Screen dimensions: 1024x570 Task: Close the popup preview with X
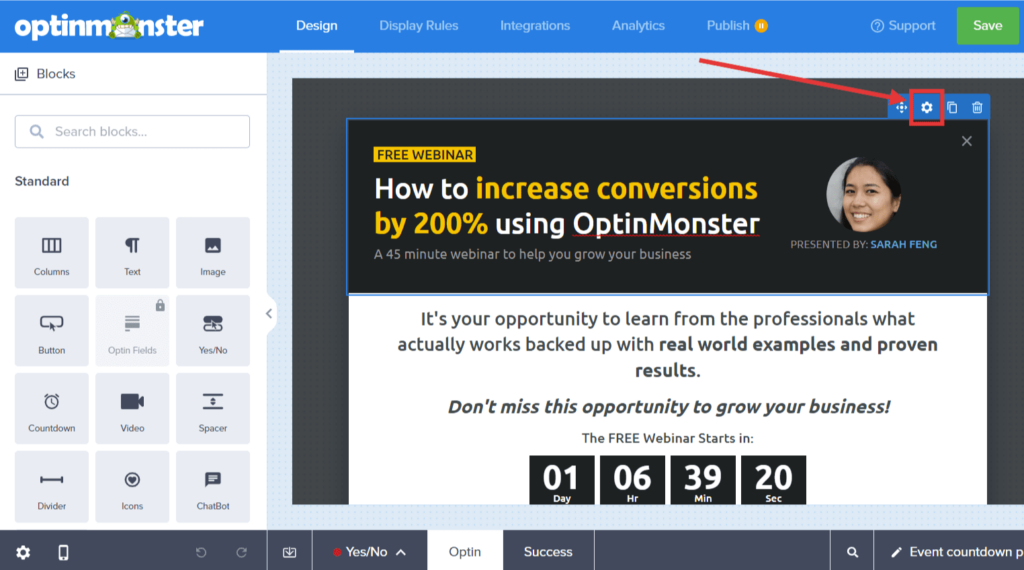(x=967, y=141)
